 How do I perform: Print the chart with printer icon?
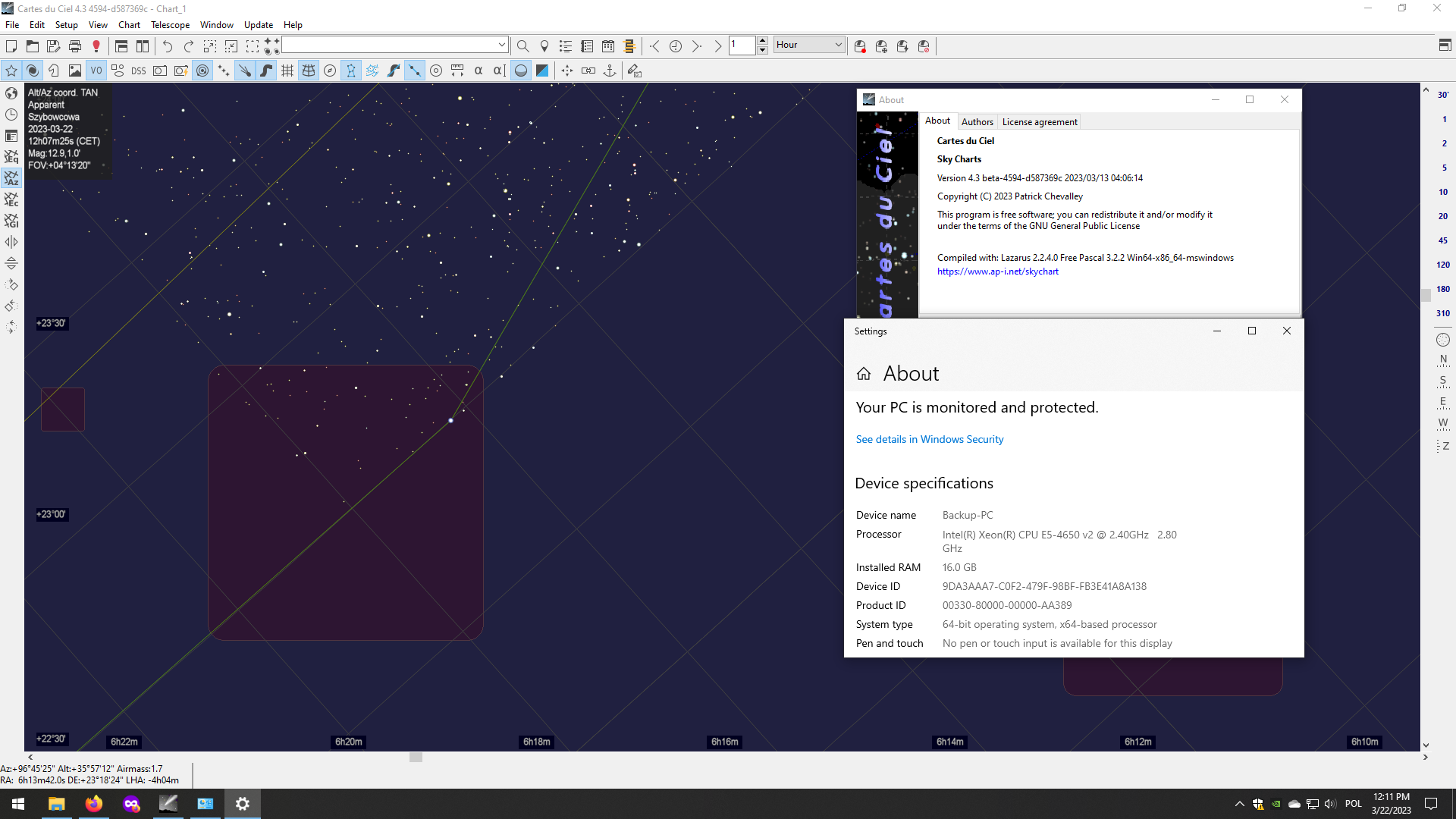point(75,46)
